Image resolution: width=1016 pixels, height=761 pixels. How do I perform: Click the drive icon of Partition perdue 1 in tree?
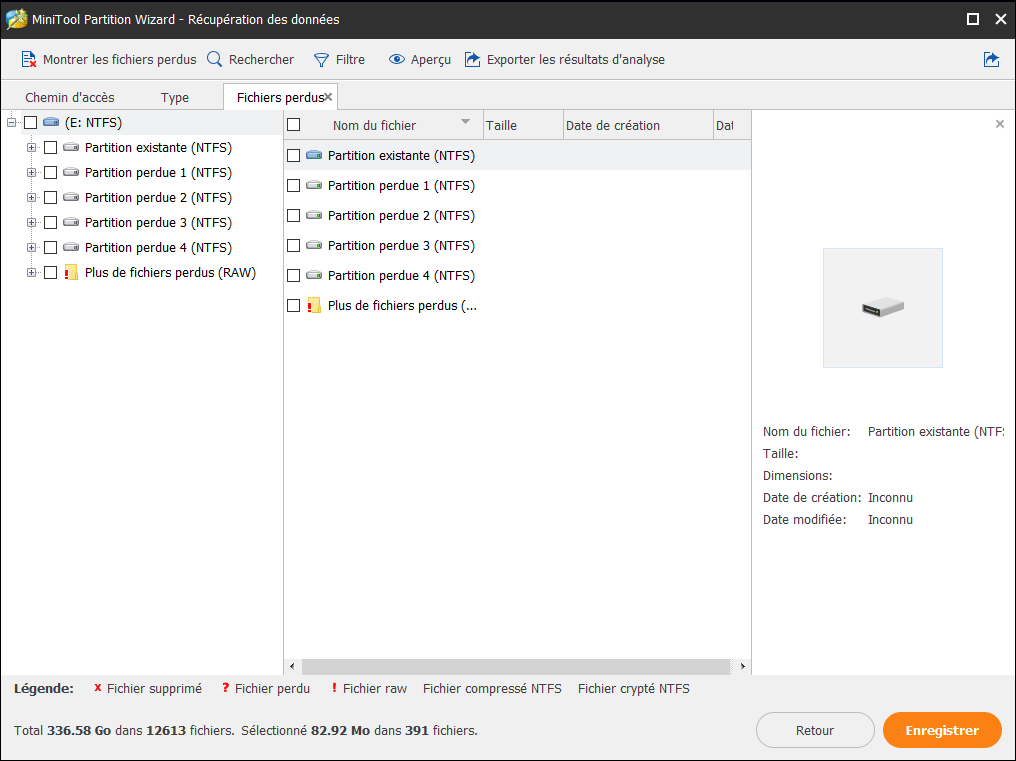tap(71, 172)
